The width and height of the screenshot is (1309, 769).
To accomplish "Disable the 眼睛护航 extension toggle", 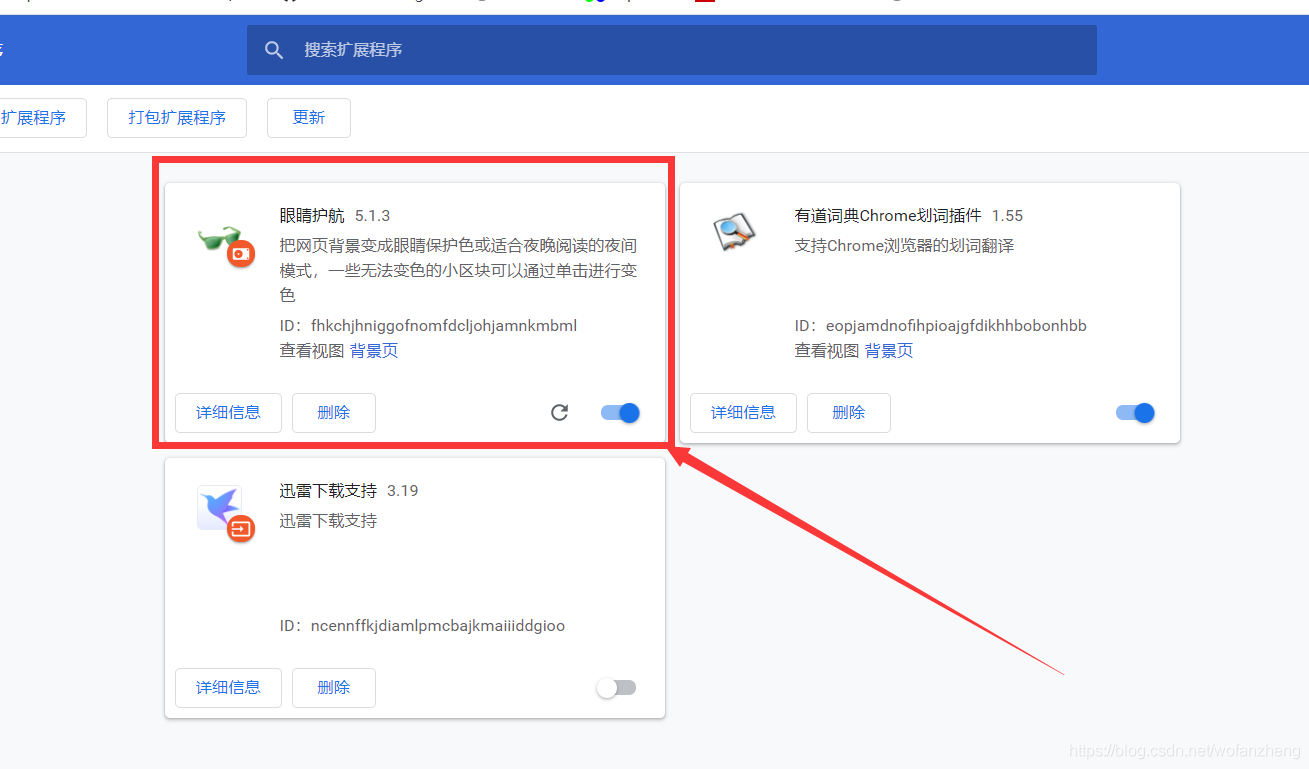I will [619, 412].
